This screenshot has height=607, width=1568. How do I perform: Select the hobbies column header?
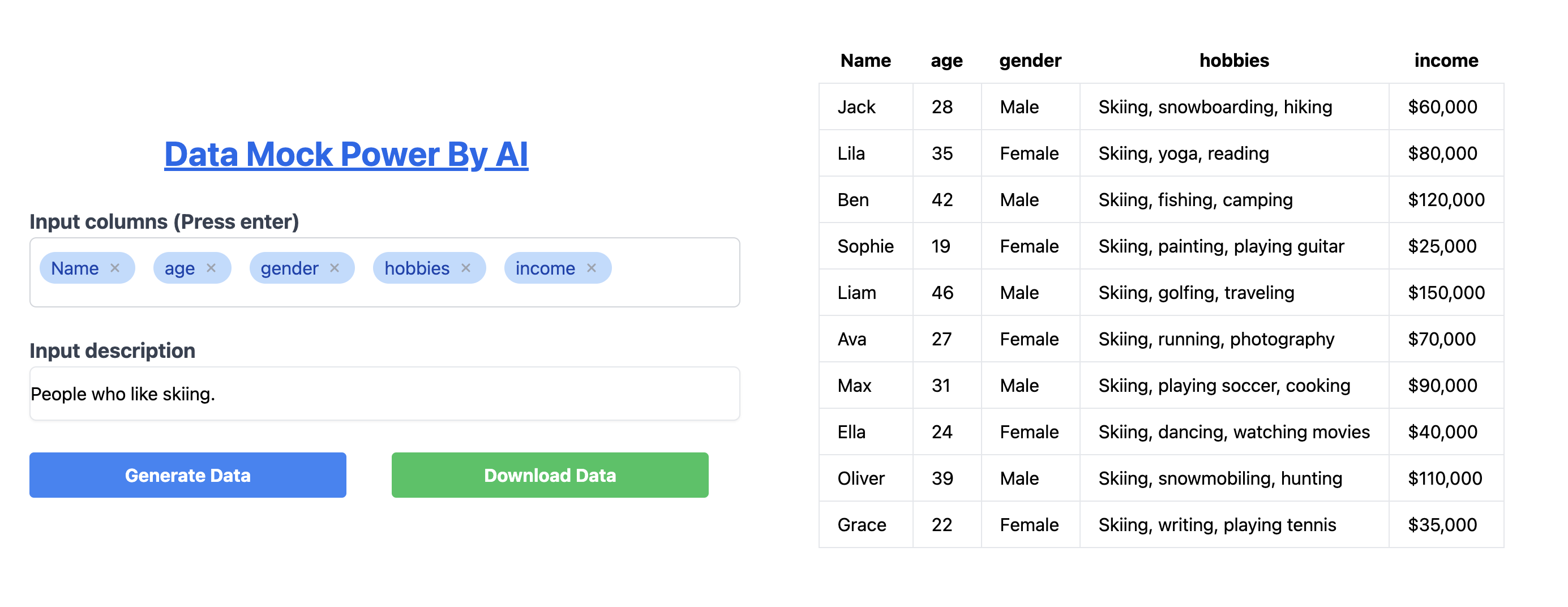pos(1233,60)
